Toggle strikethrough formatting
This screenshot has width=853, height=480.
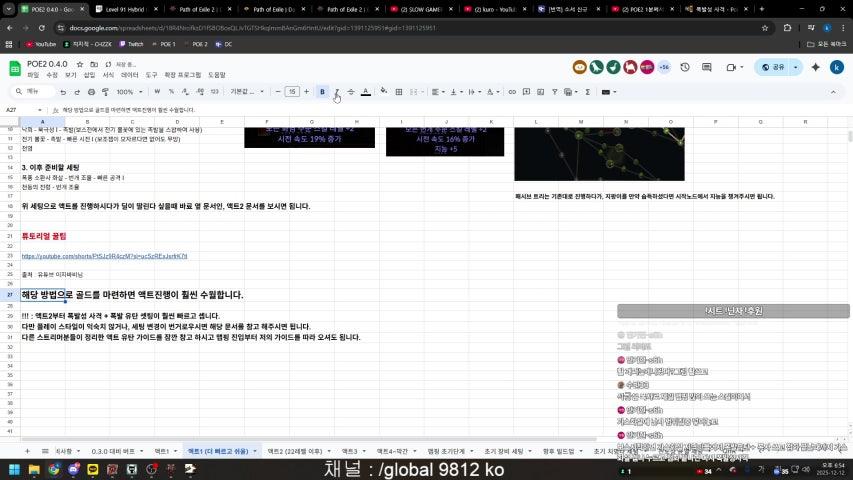(x=350, y=92)
